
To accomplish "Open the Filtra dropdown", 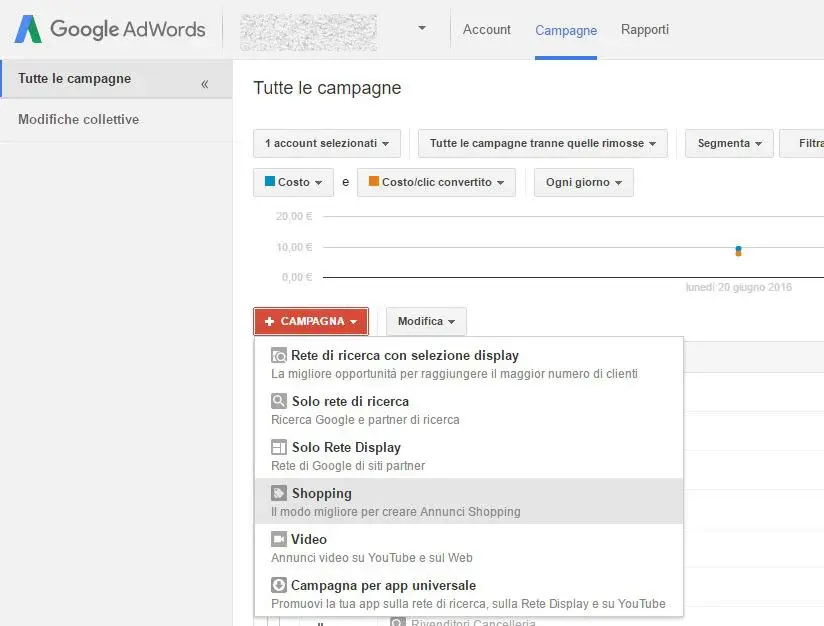I will (x=802, y=143).
